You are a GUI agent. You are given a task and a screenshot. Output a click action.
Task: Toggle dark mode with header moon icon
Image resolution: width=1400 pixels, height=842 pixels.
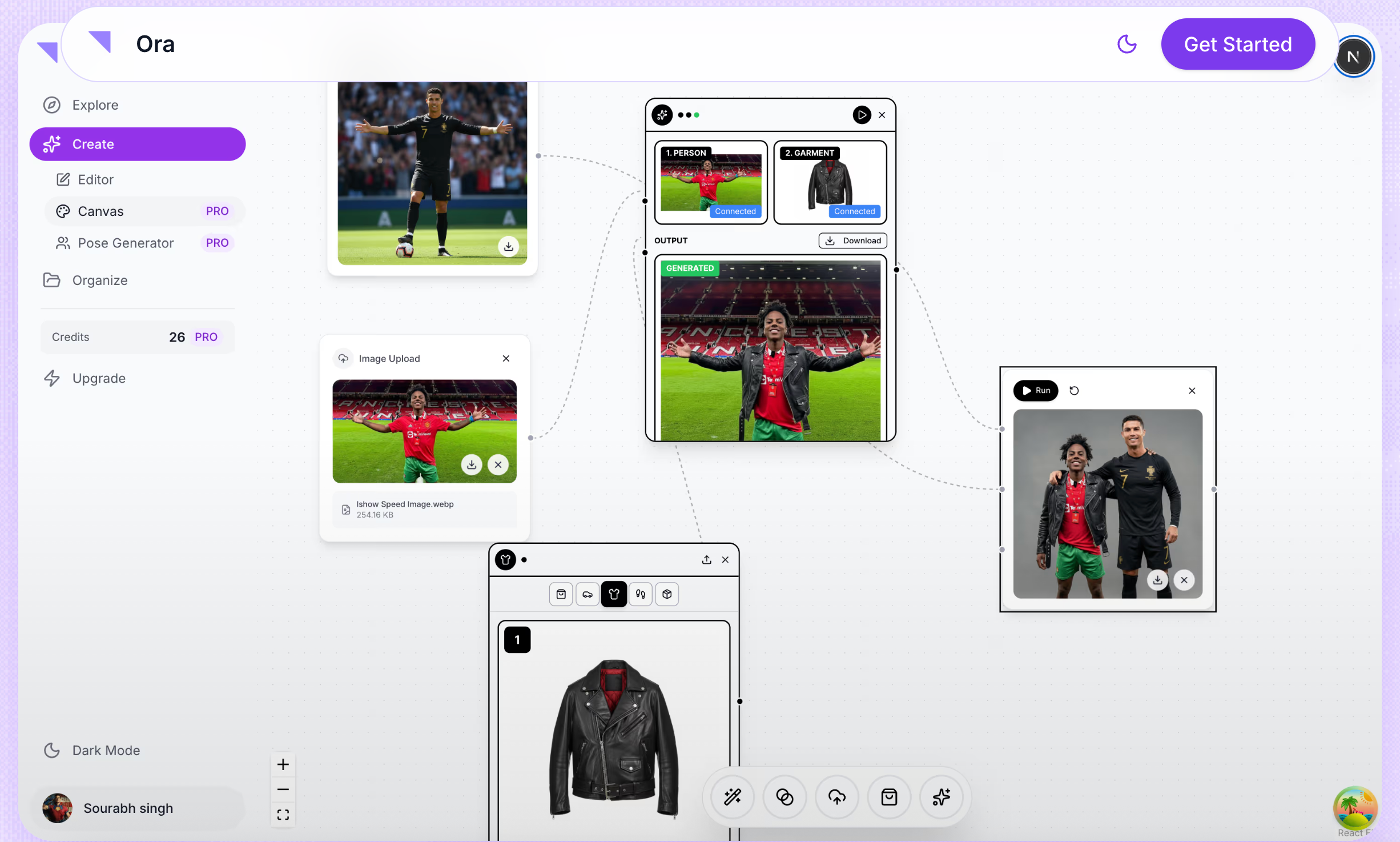(x=1127, y=45)
